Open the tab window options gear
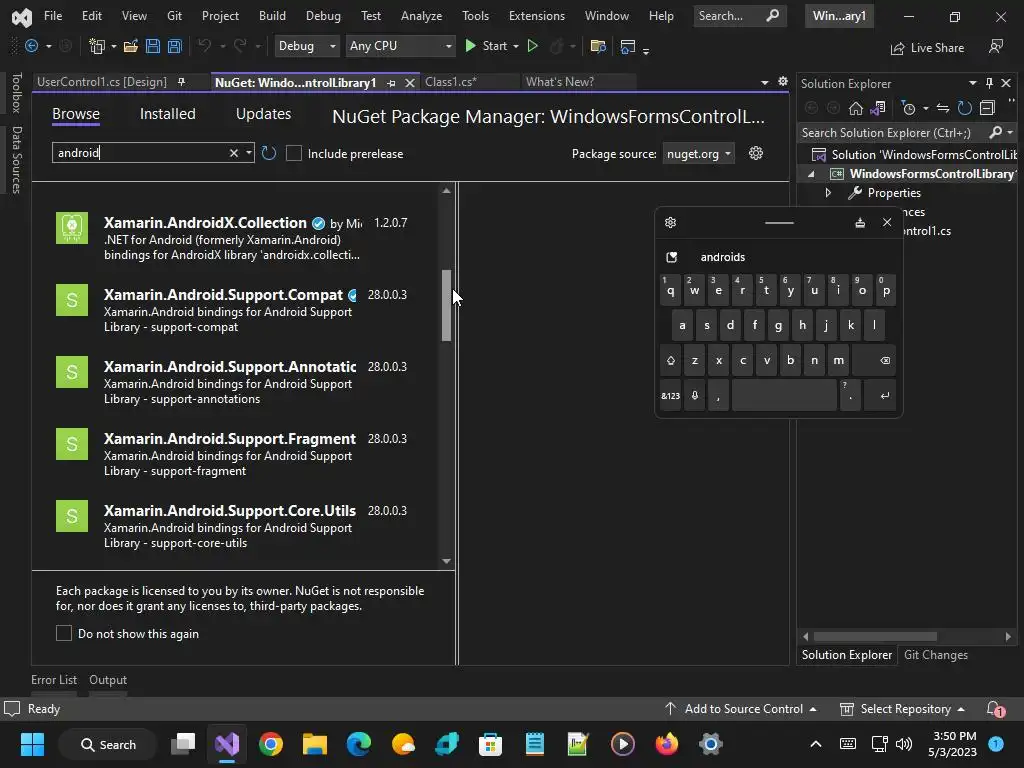Viewport: 1024px width, 768px height. point(783,82)
